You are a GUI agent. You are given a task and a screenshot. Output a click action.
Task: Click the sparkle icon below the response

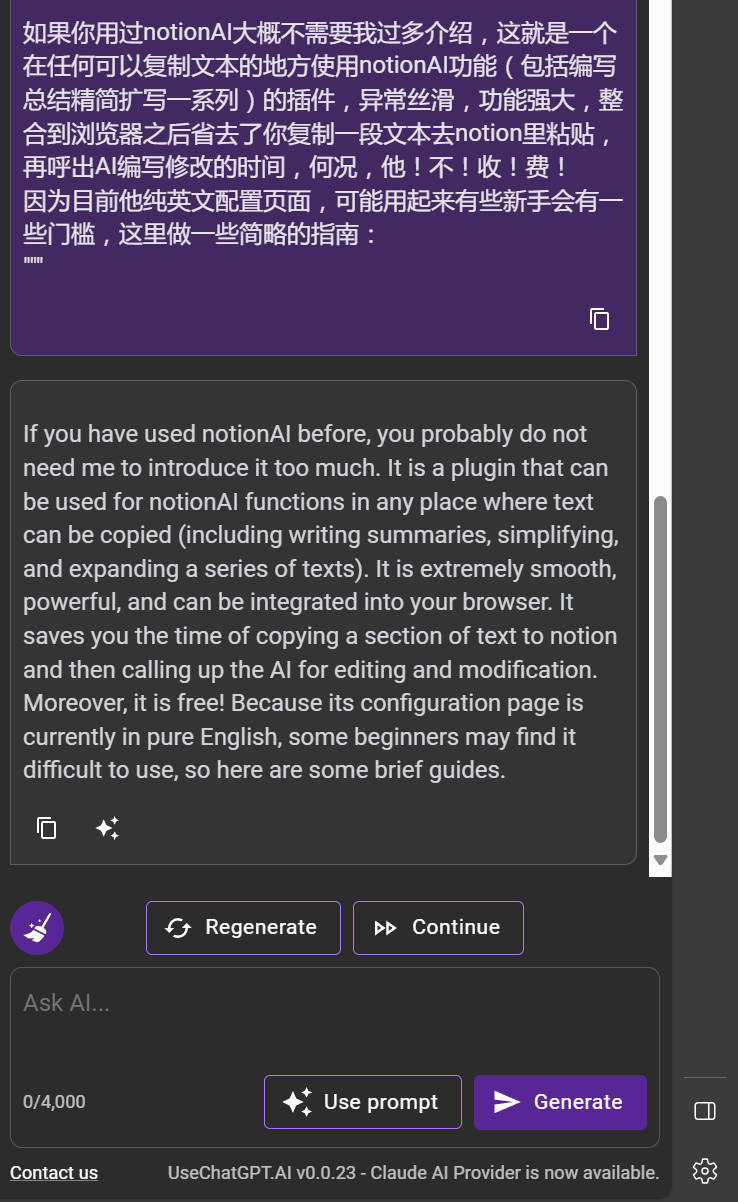(107, 828)
